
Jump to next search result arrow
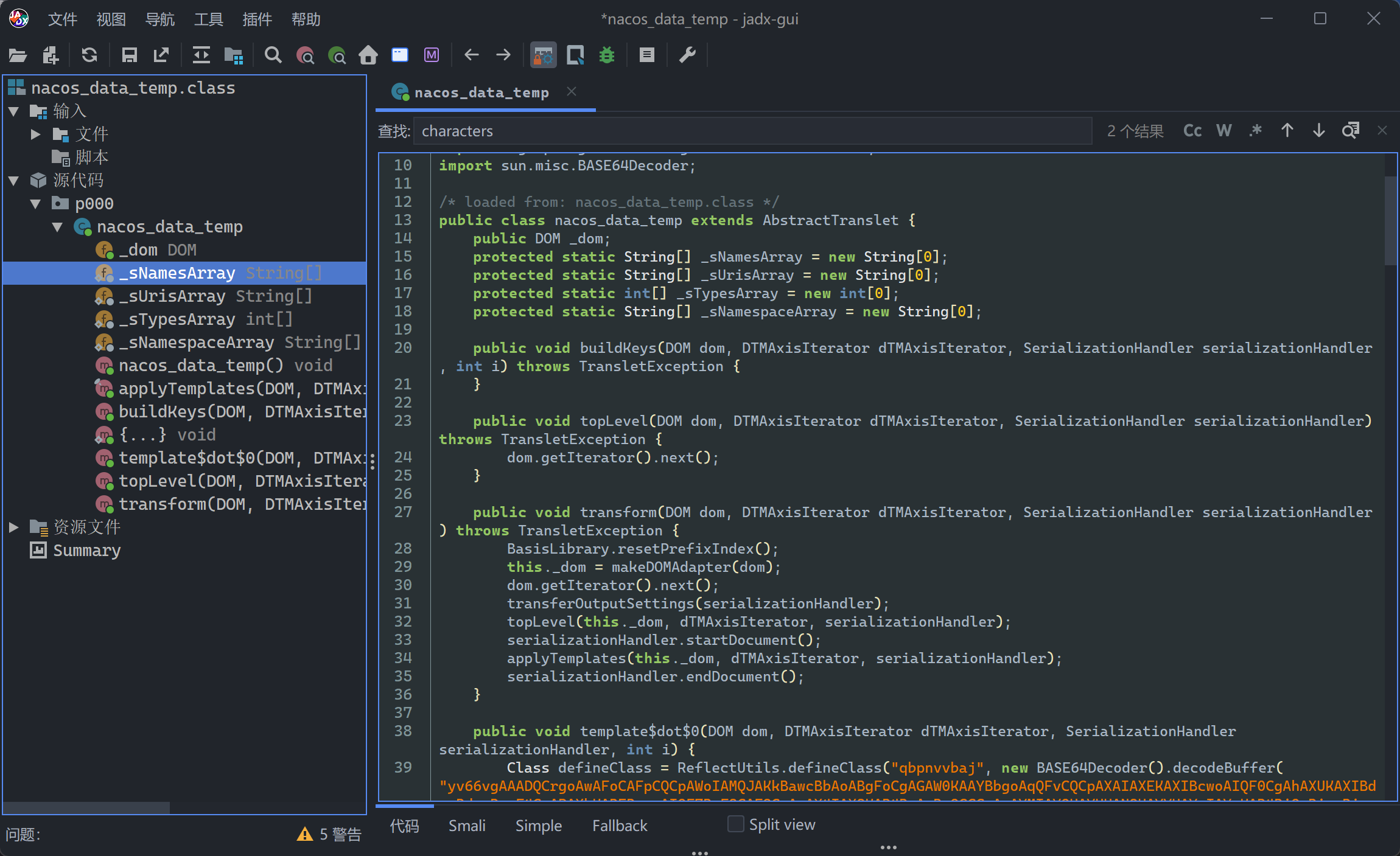click(x=1318, y=131)
